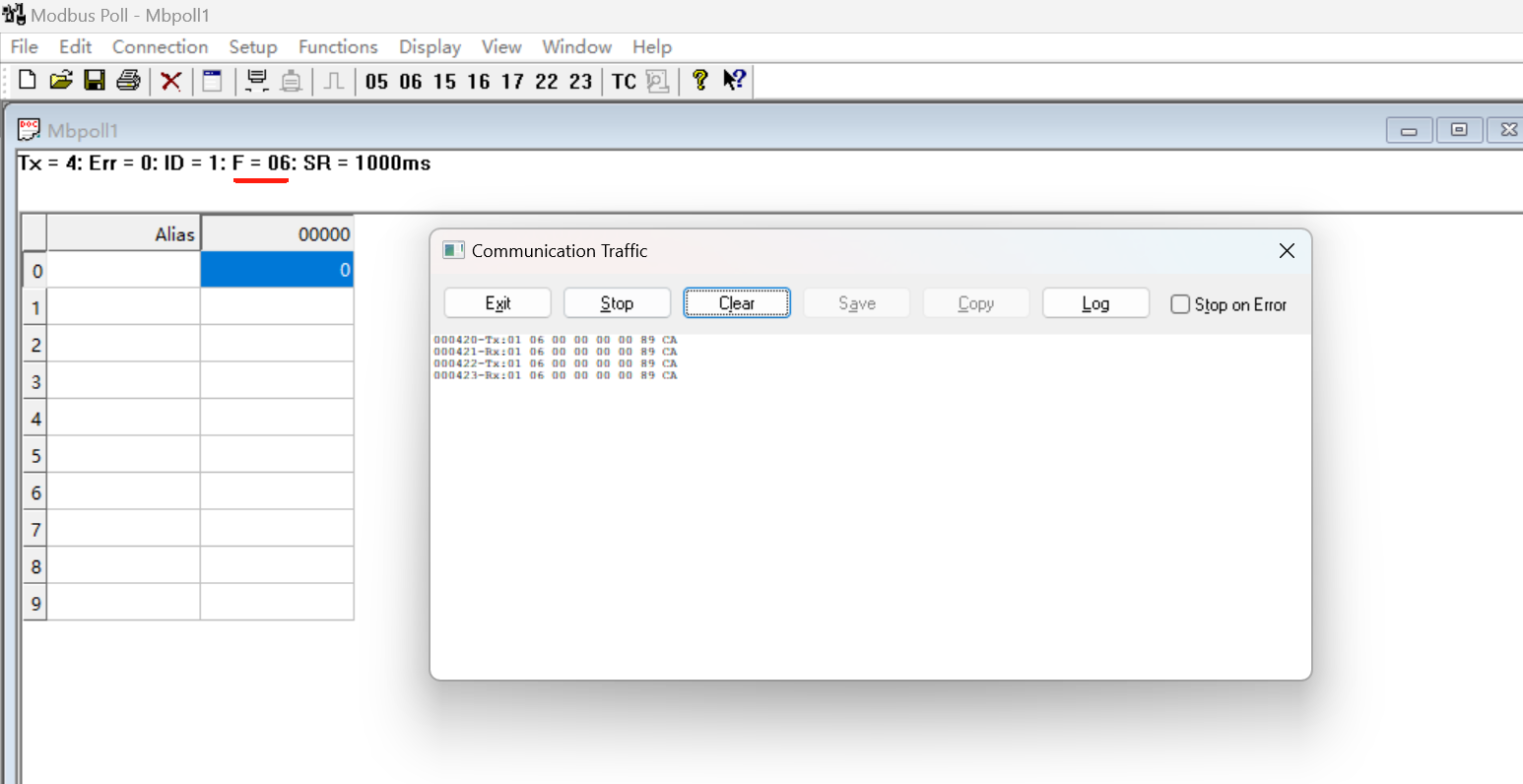Viewport: 1523px width, 784px height.
Task: Open the View menu
Action: coord(501,46)
